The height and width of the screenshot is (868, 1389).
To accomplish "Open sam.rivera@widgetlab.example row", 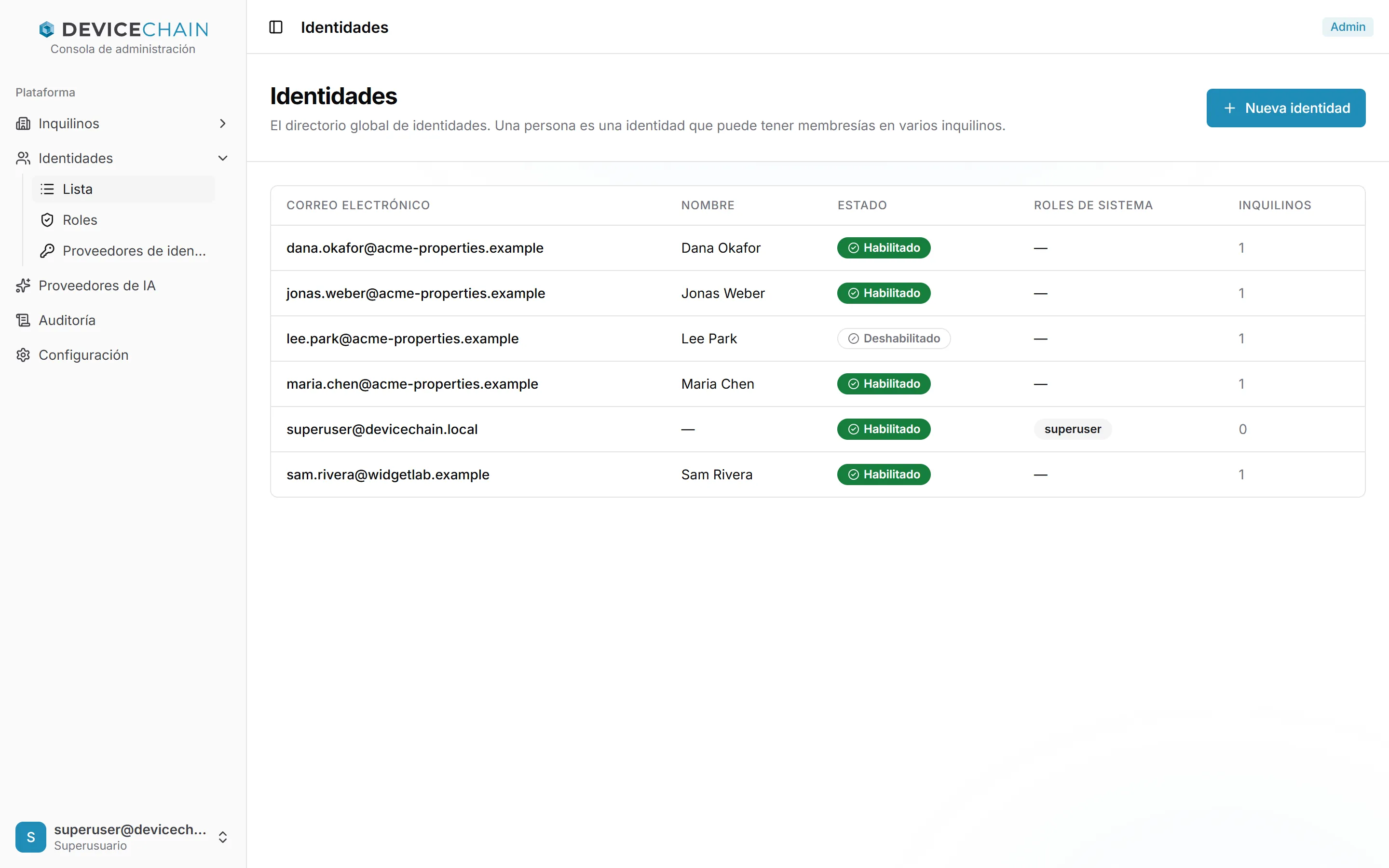I will (817, 475).
